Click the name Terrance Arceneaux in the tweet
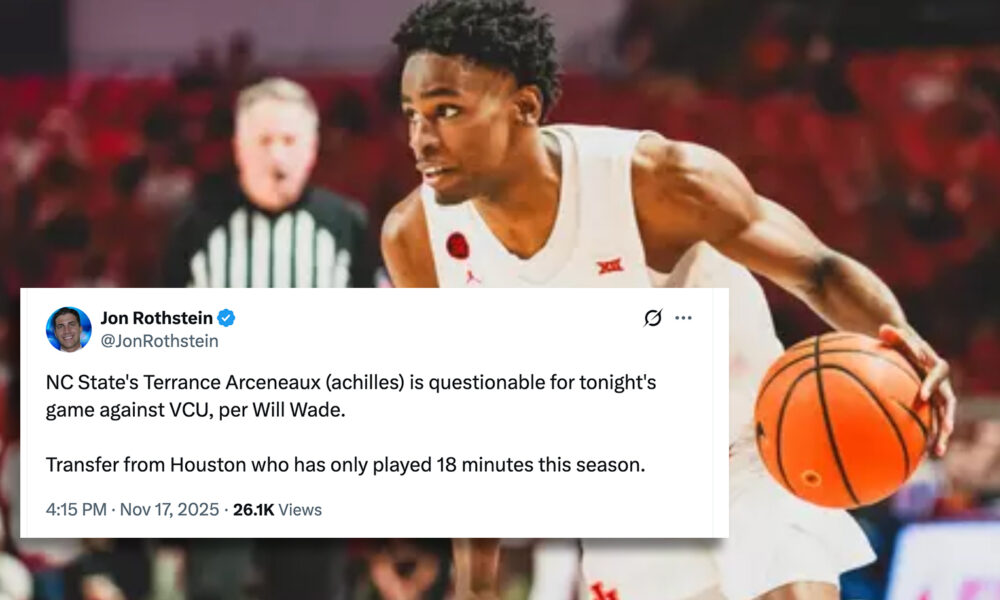 [232, 382]
